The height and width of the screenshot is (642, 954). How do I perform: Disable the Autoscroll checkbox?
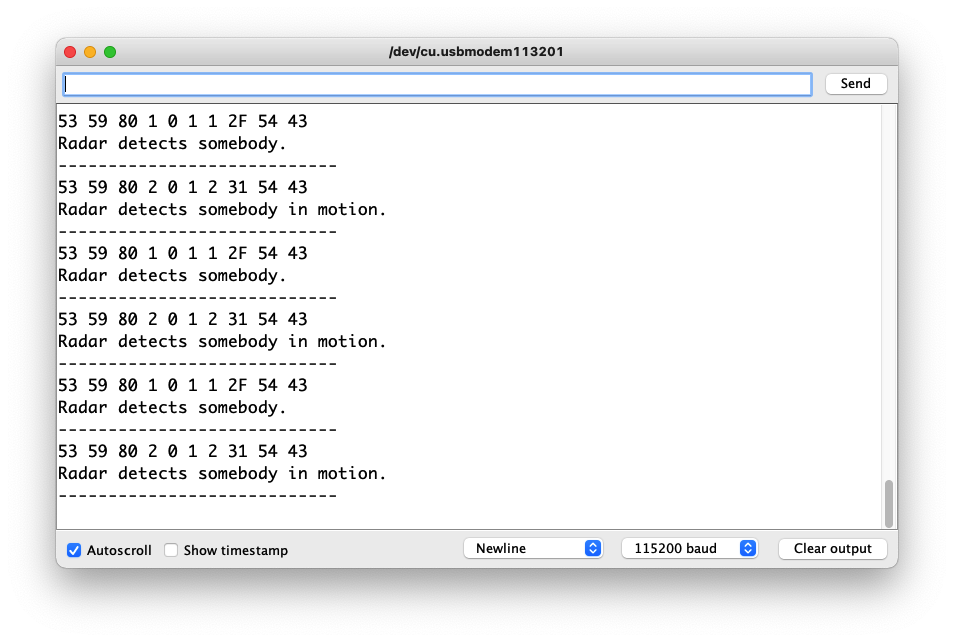[x=74, y=550]
